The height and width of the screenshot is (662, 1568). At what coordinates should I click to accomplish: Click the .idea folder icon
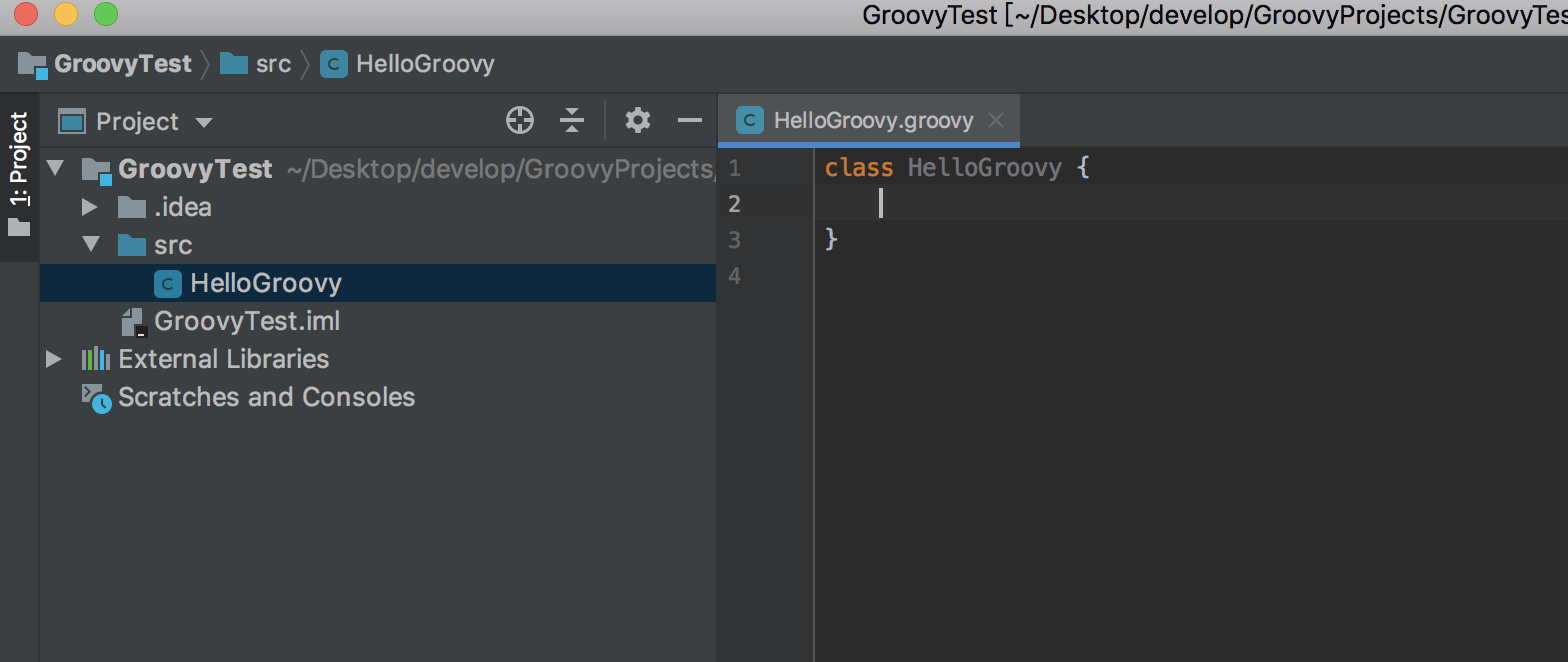click(132, 207)
